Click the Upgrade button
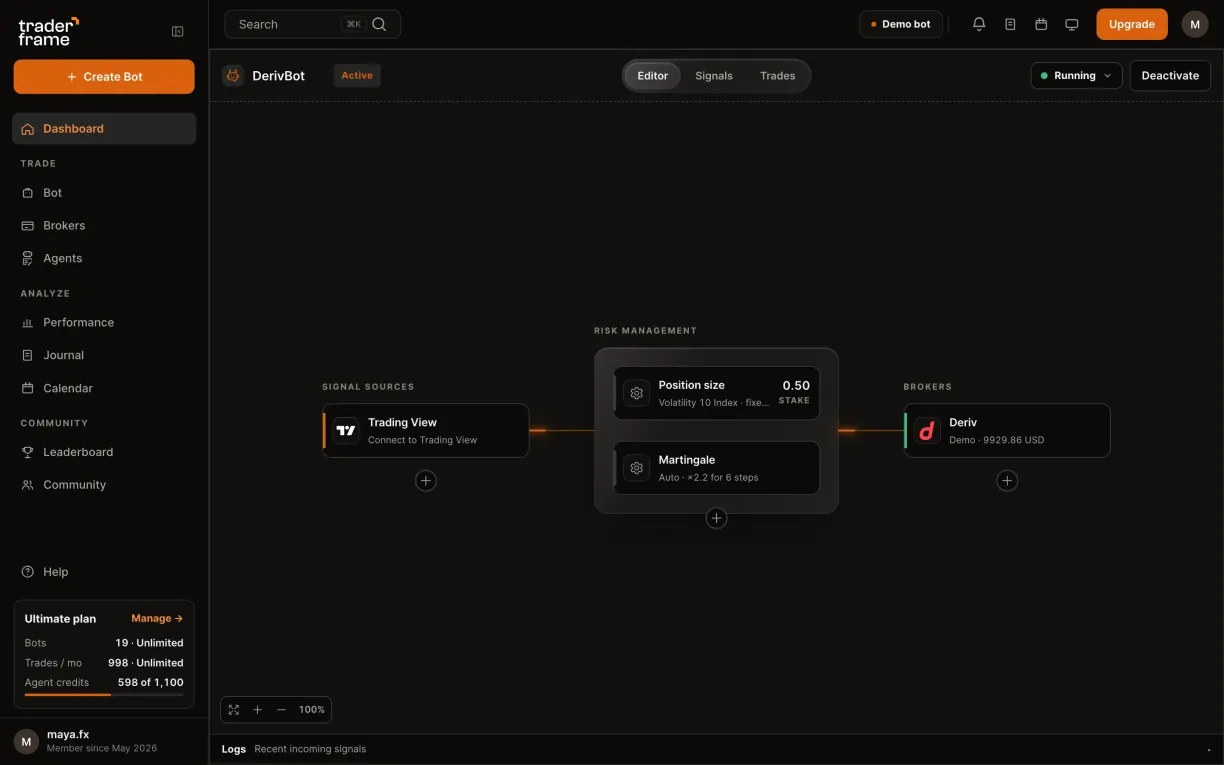This screenshot has width=1224, height=765. tap(1132, 24)
